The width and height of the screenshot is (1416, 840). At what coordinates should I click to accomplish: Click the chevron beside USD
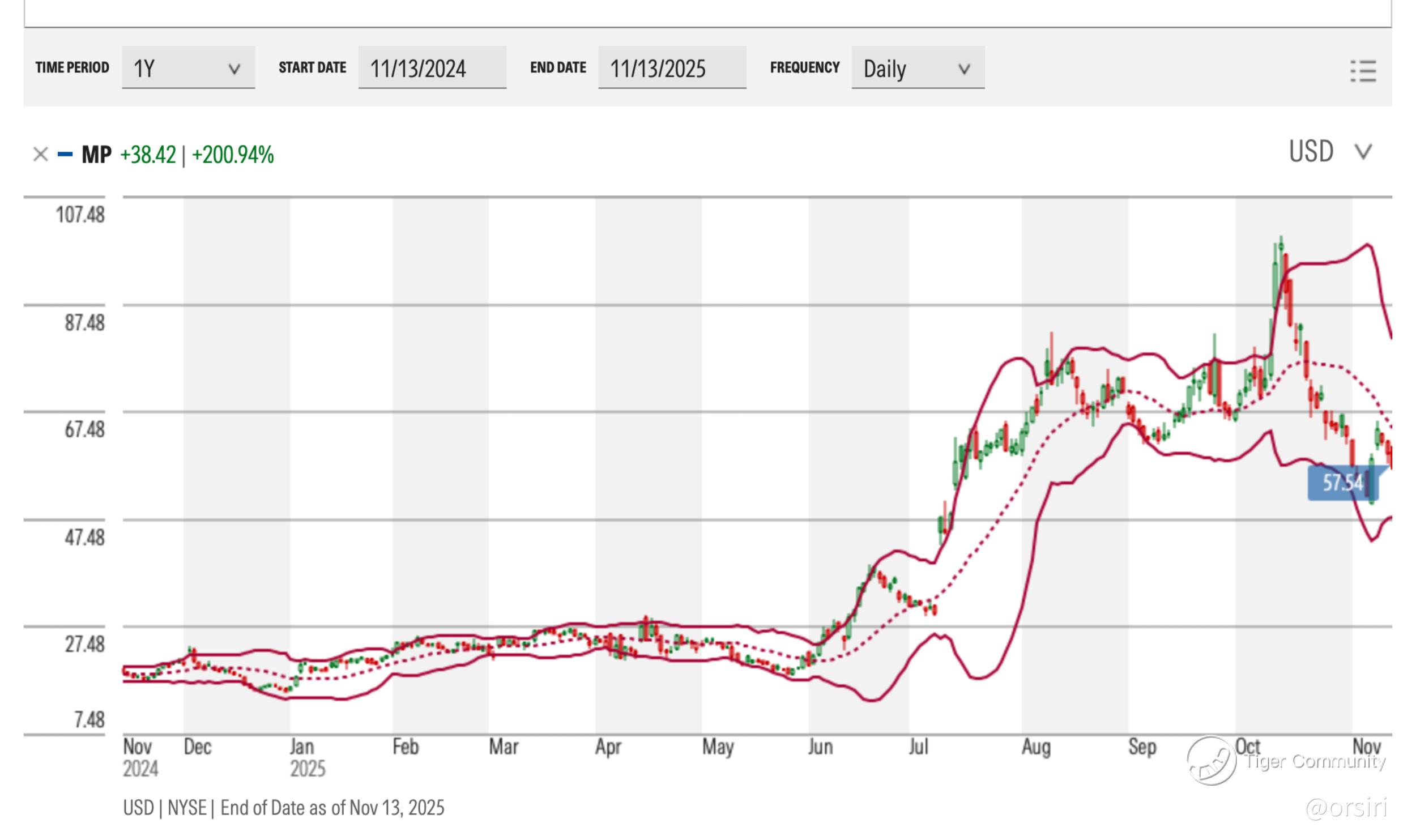click(x=1363, y=152)
